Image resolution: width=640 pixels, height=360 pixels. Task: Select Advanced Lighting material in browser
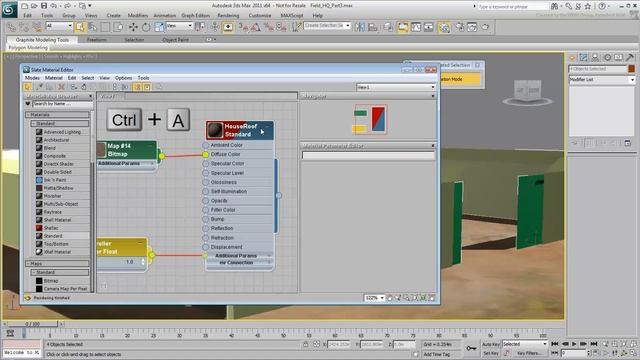[x=62, y=132]
